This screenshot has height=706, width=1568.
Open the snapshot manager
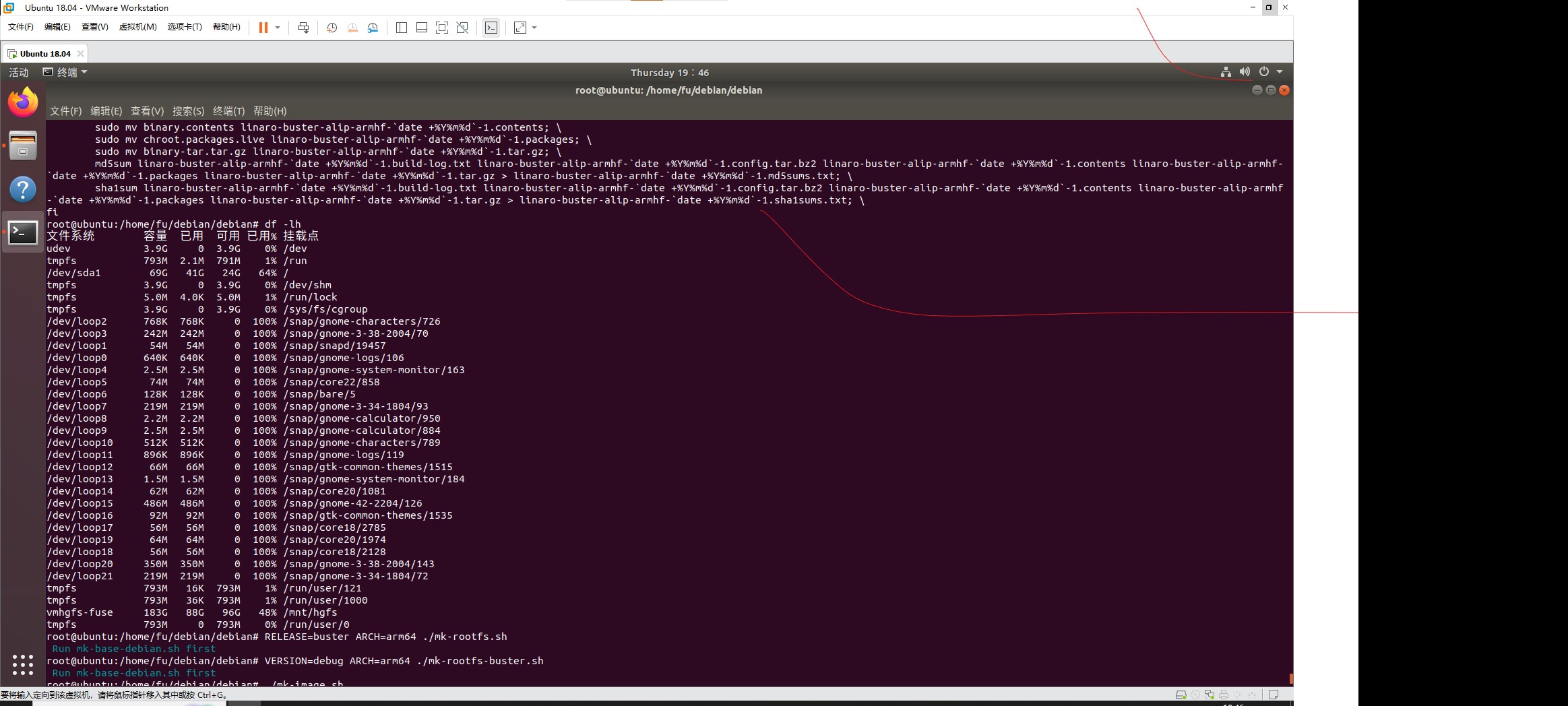[373, 28]
